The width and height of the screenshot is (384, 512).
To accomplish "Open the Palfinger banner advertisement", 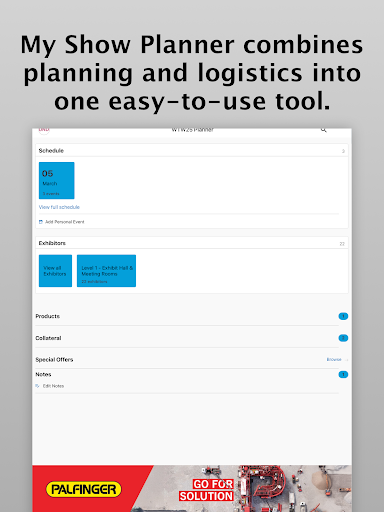I will pyautogui.click(x=192, y=489).
